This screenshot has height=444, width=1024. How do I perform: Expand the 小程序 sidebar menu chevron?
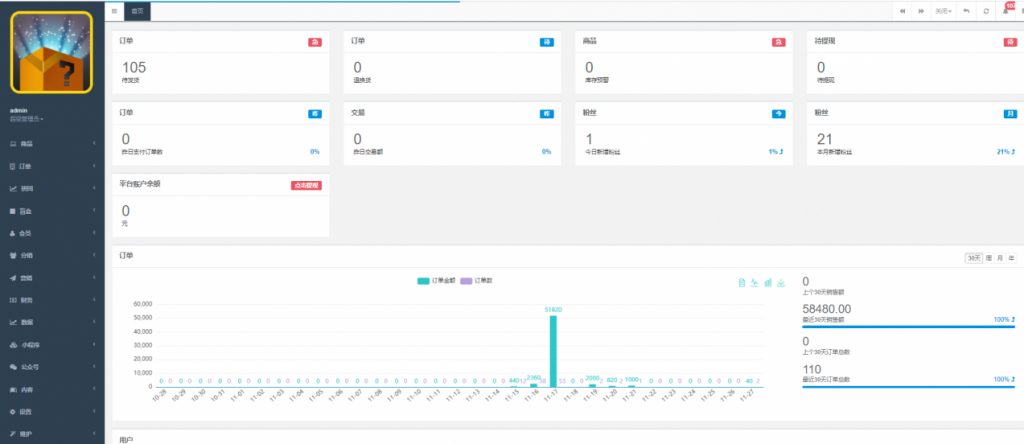click(94, 345)
